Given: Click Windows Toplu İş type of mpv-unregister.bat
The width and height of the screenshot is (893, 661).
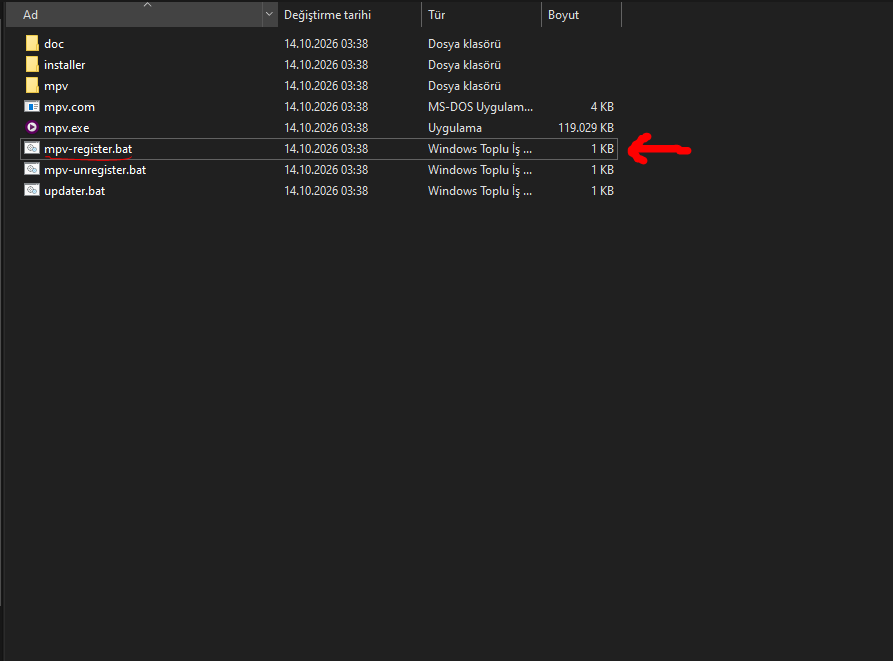Looking at the screenshot, I should click(480, 170).
